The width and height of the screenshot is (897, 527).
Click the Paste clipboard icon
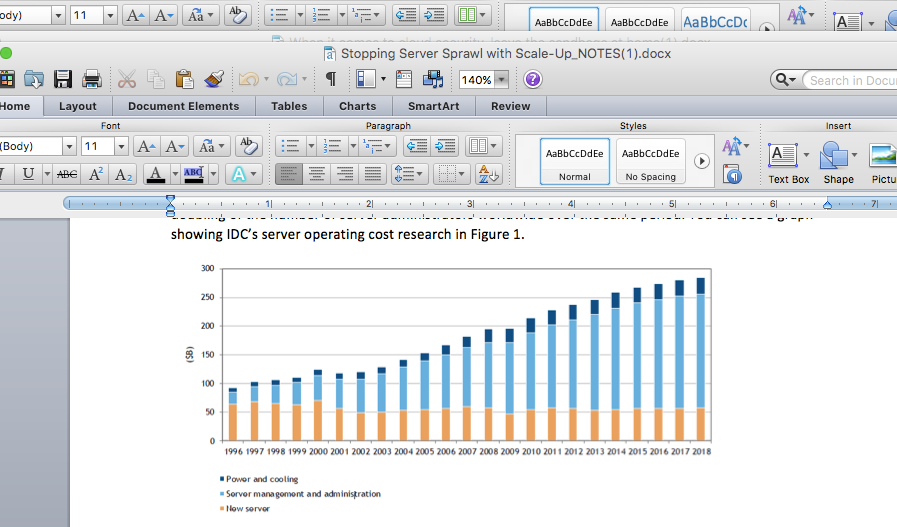[x=184, y=80]
